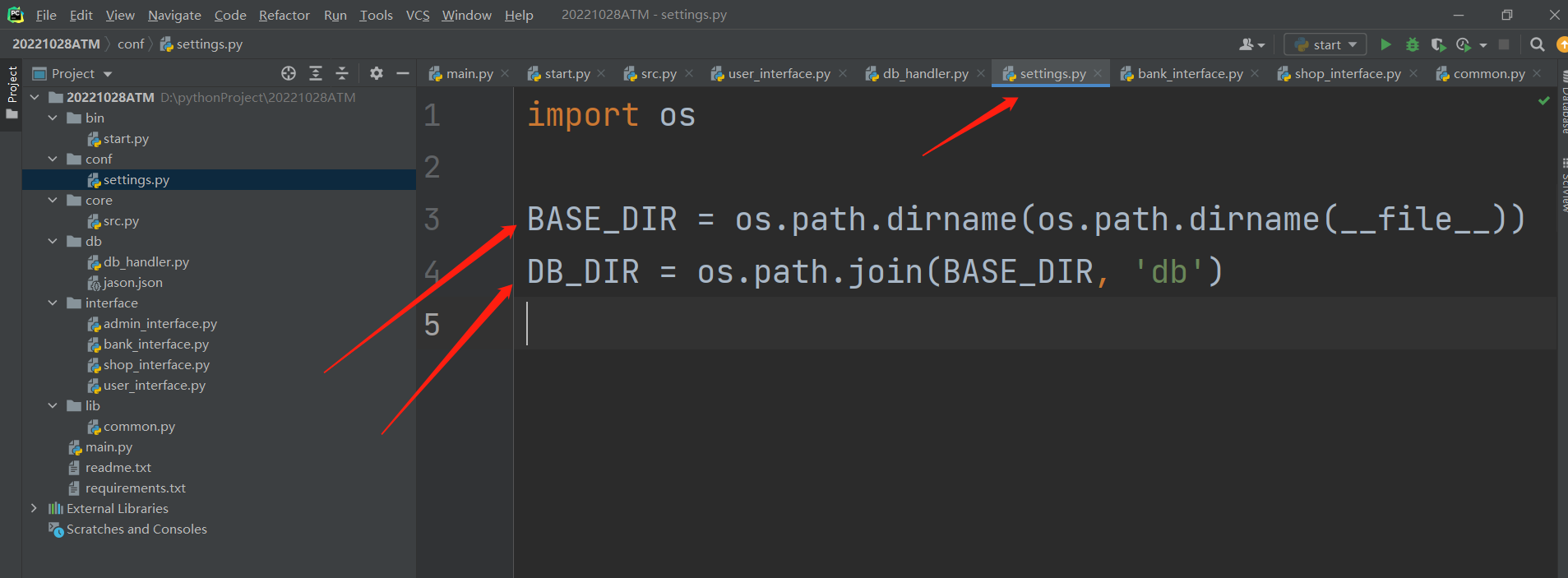The image size is (1568, 578).
Task: Click the green inspection checkmark in editor
Action: pos(1543,100)
